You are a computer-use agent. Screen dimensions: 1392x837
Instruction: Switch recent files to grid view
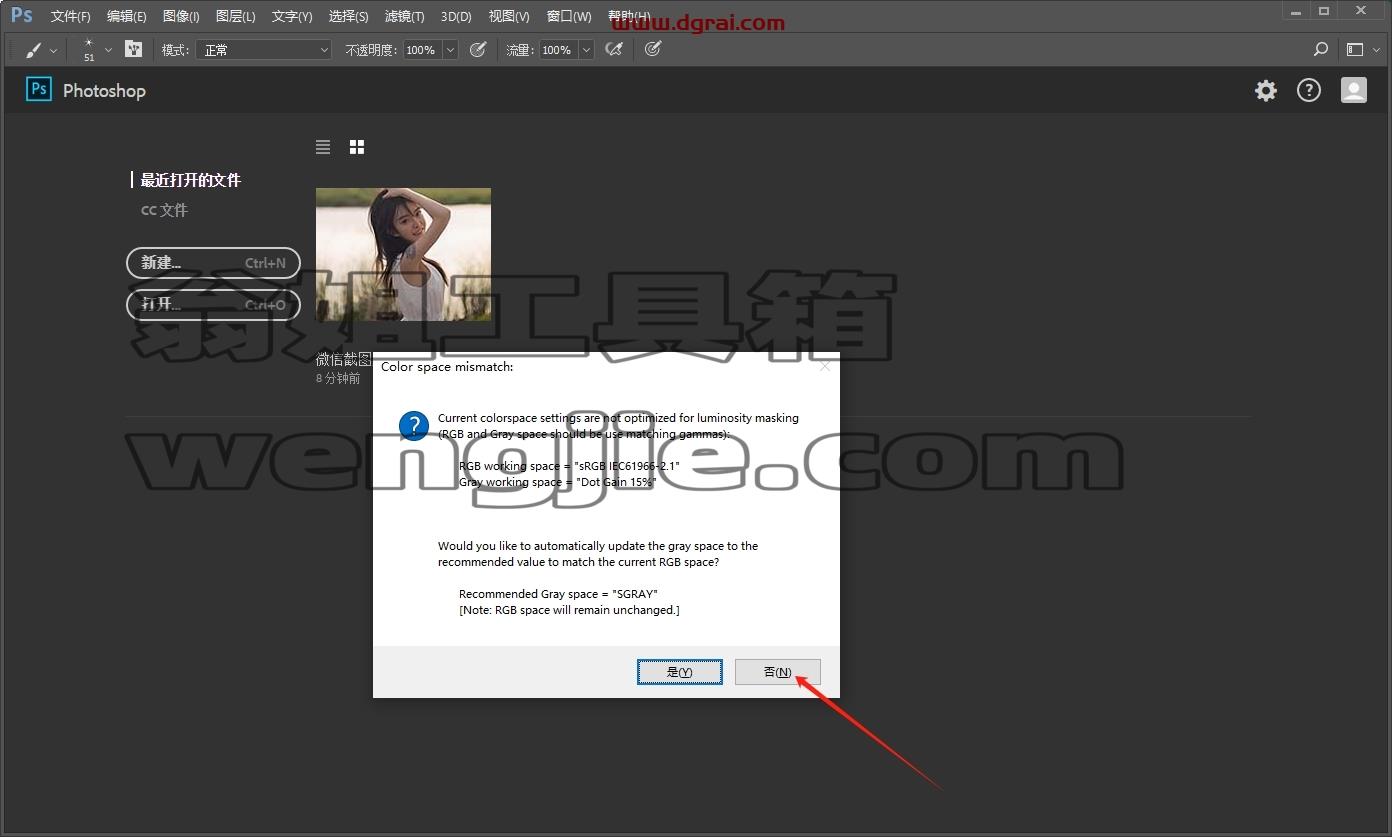357,147
